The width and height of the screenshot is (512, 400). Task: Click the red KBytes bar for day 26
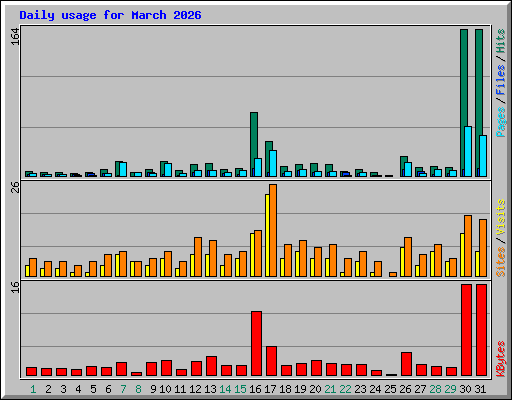[x=406, y=364]
